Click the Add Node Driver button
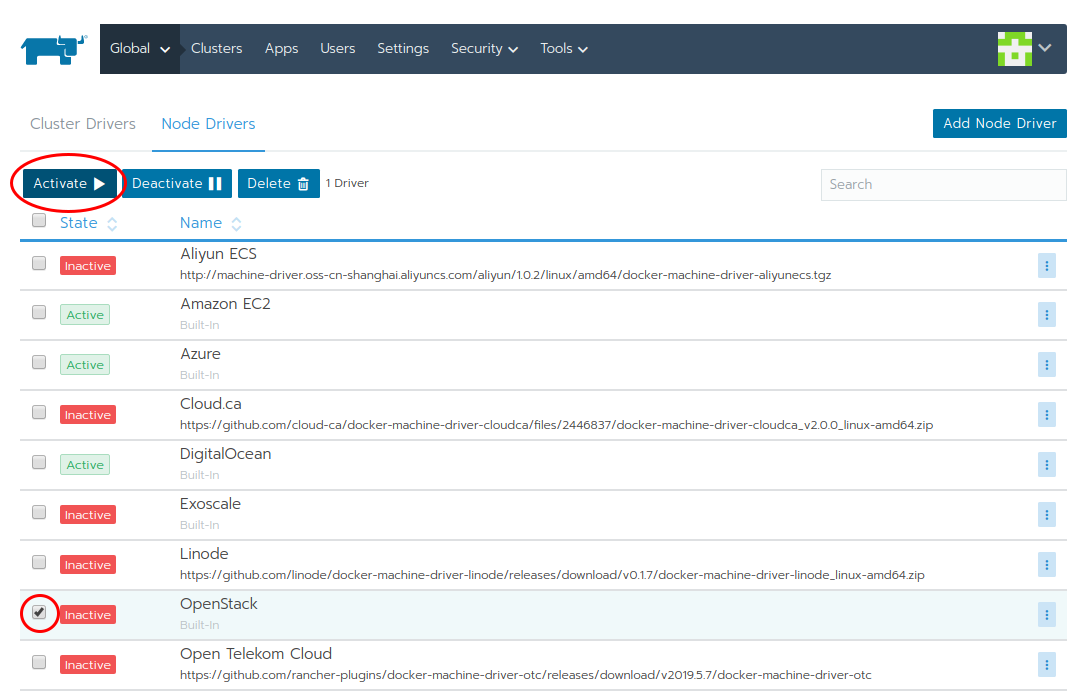Image resolution: width=1079 pixels, height=696 pixels. coord(999,123)
